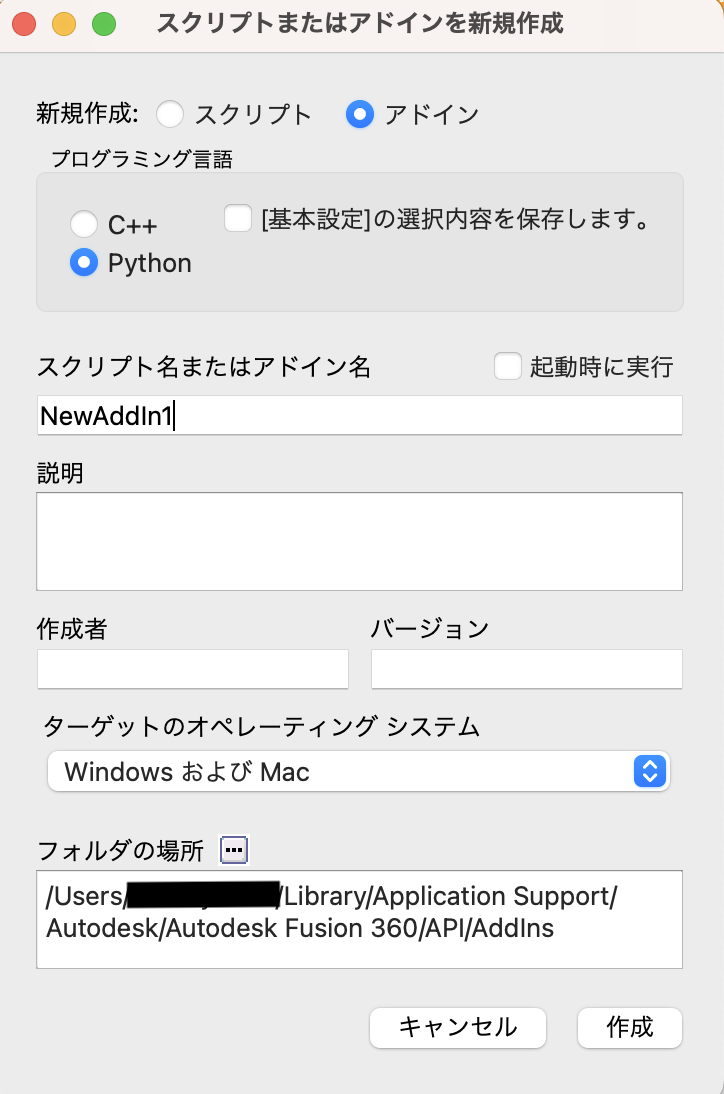
Task: Focus the バージョン version input field
Action: [x=527, y=669]
